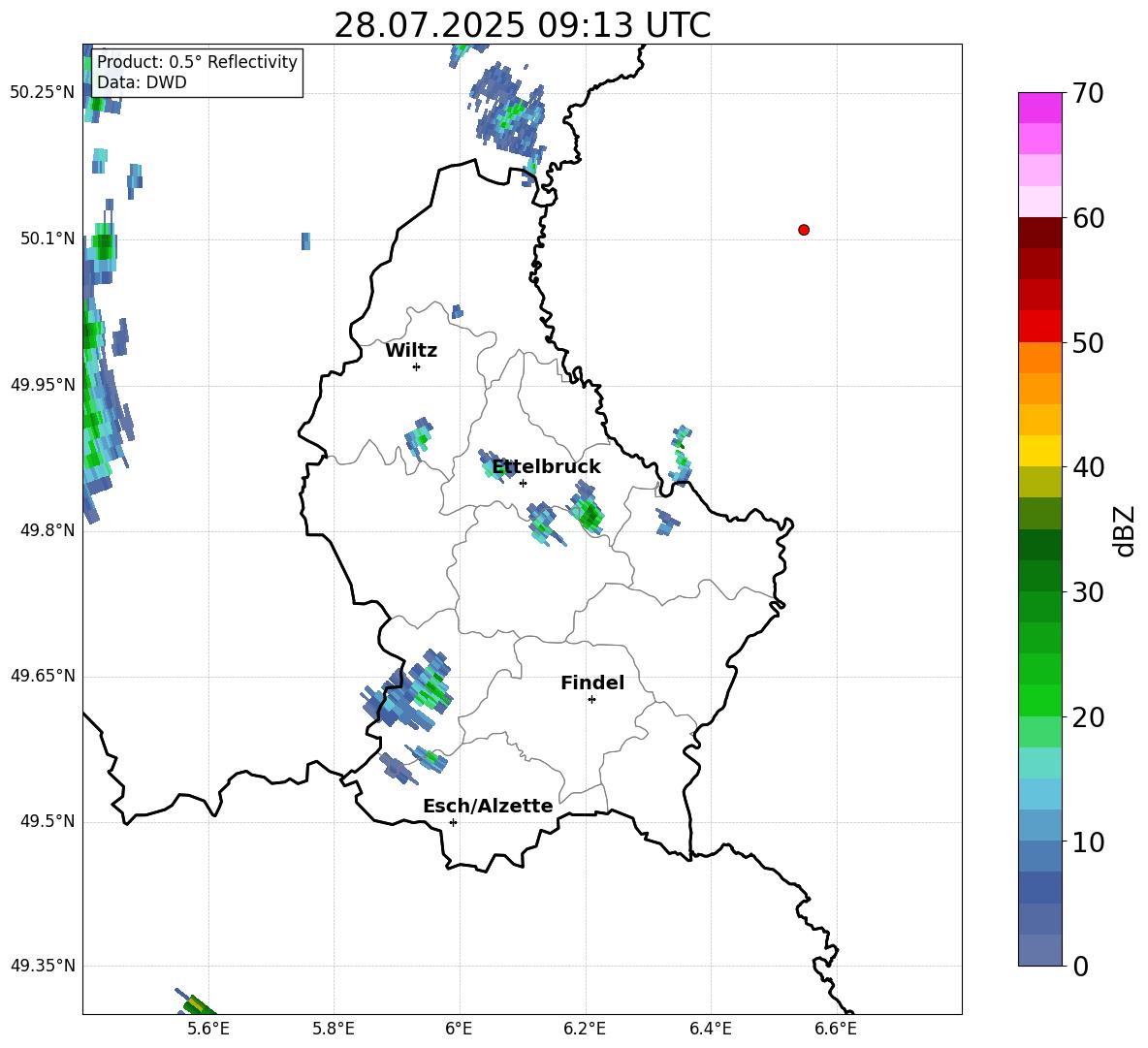Click the 49.95°N latitude label
Image resolution: width=1148 pixels, height=1048 pixels.
(43, 385)
